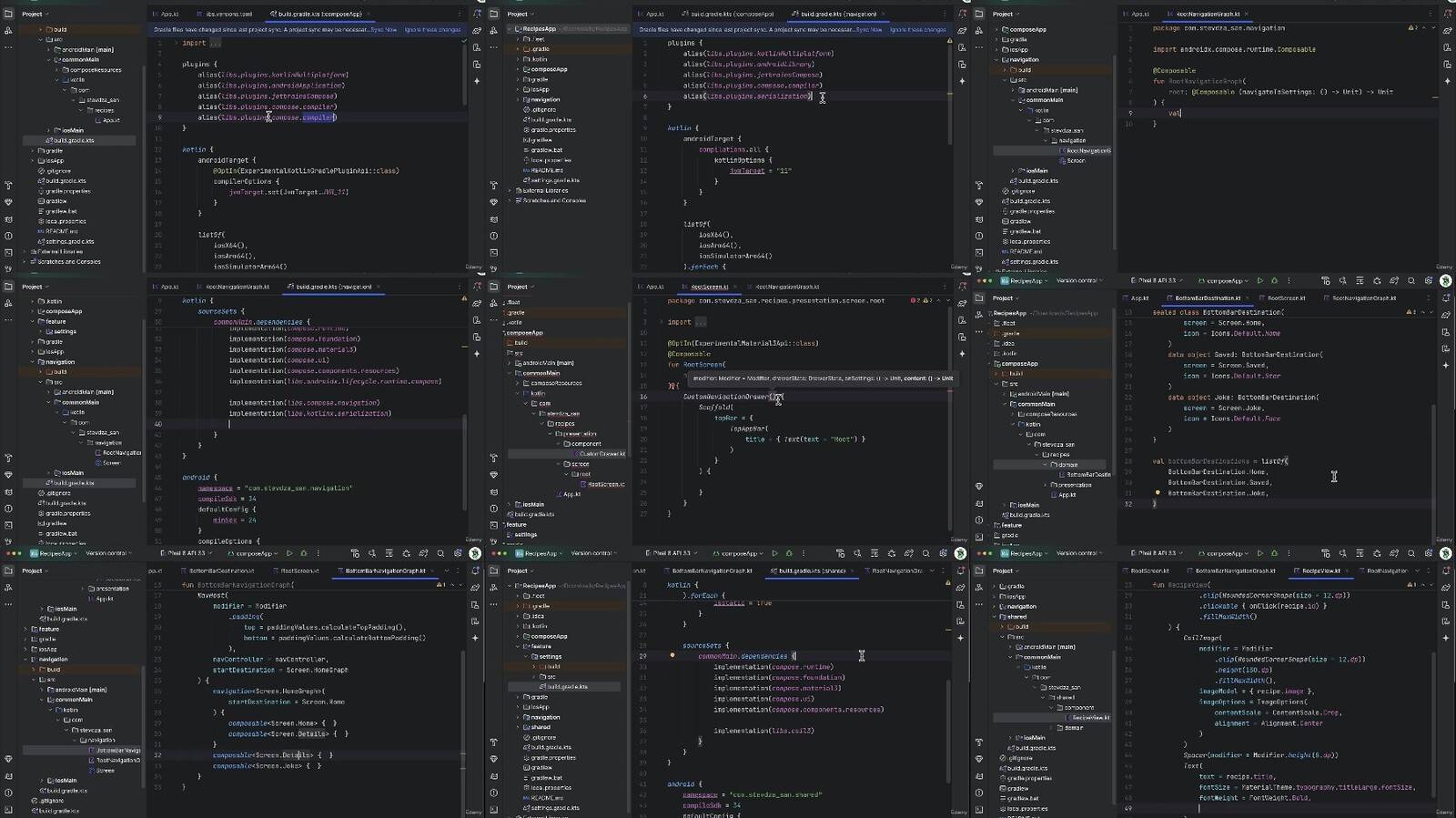Viewport: 1456px width, 818px height.
Task: Open the account avatar in build.gradle.kts (shared) window toolbar
Action: pyautogui.click(x=960, y=553)
